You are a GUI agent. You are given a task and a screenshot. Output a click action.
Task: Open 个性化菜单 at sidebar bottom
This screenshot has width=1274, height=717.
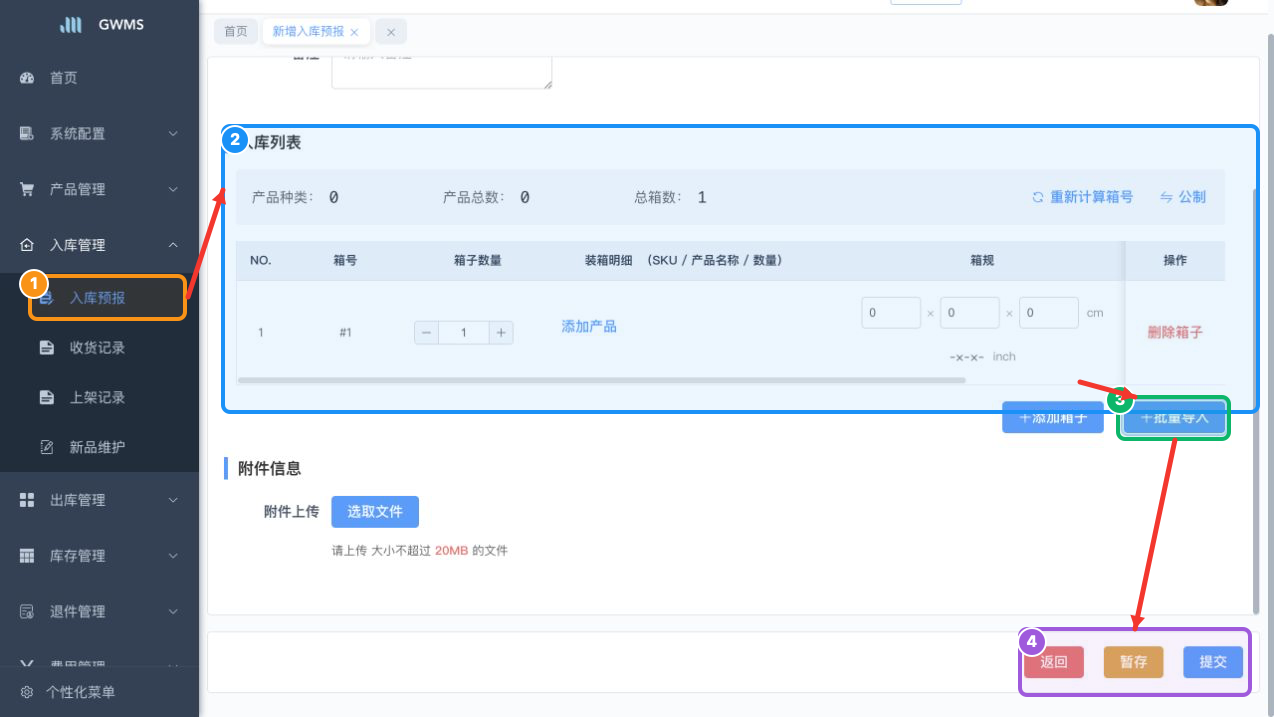tap(99, 692)
